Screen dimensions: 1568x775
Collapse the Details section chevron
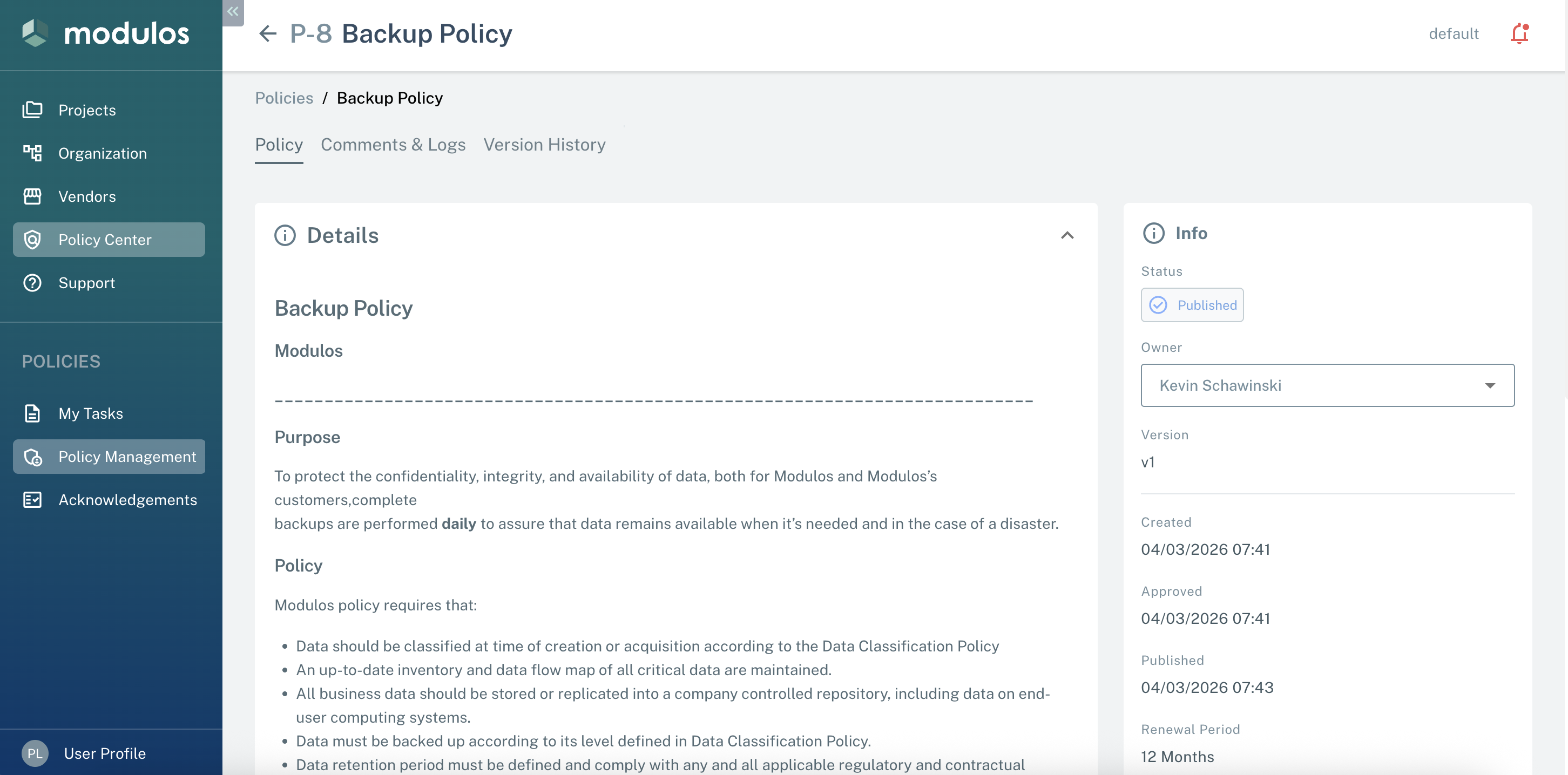pyautogui.click(x=1067, y=235)
